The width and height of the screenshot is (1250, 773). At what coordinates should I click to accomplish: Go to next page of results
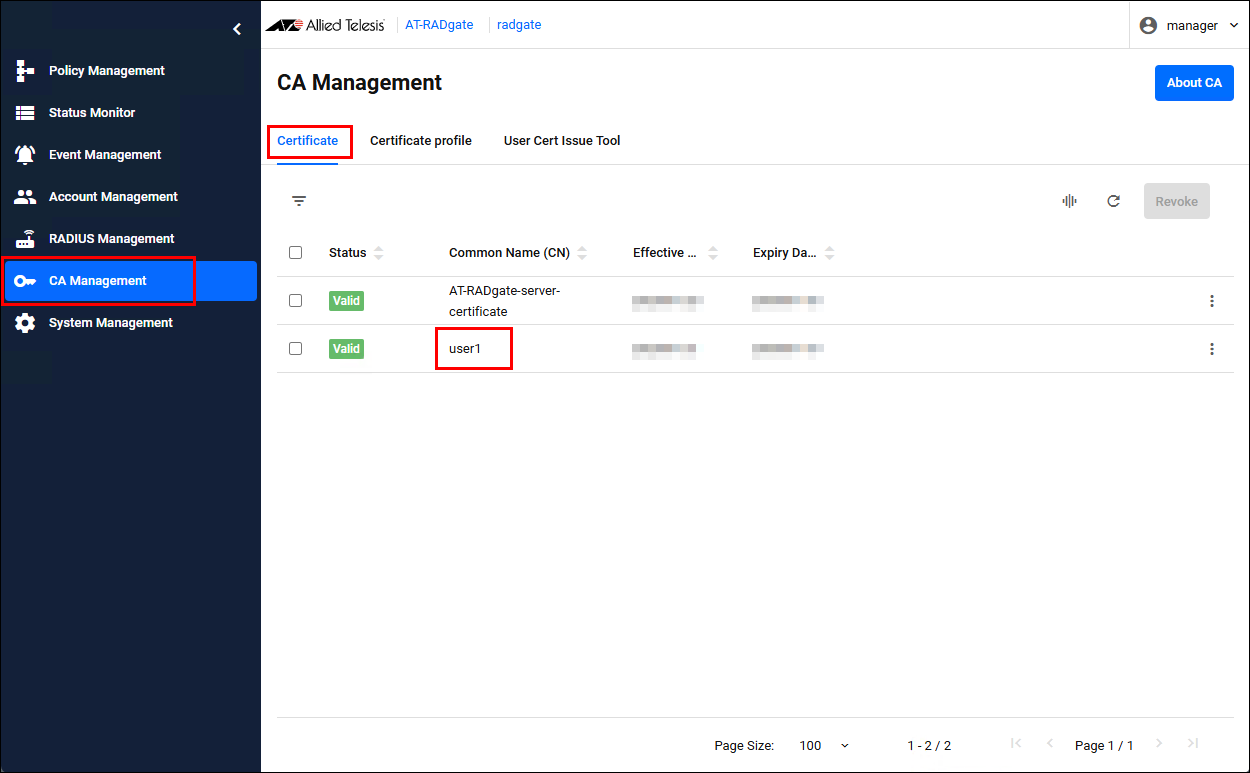(1159, 743)
